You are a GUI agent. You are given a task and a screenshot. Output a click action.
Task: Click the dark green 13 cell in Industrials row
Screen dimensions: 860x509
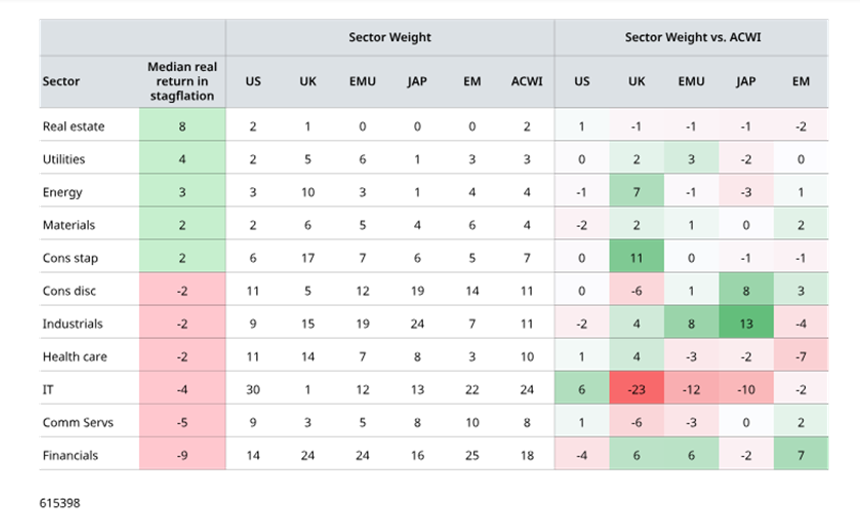(x=746, y=324)
